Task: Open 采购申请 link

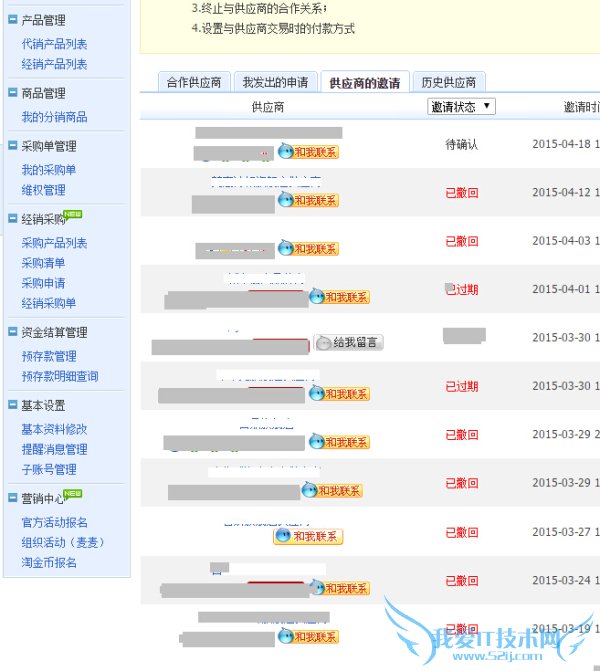Action: point(44,283)
